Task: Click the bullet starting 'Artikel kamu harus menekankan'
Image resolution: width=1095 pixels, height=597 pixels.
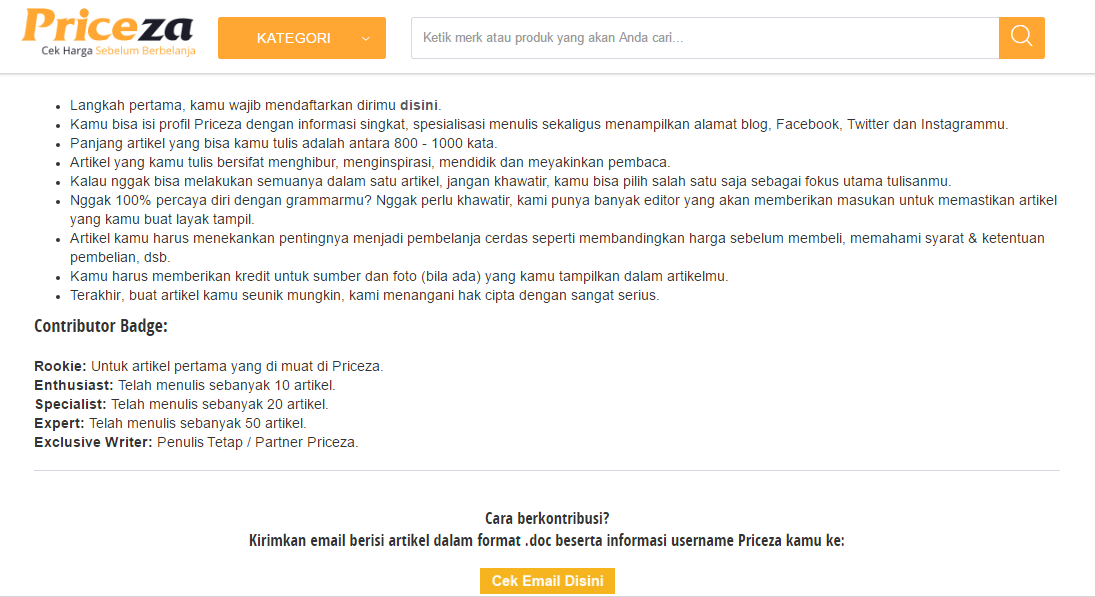Action: (x=557, y=247)
